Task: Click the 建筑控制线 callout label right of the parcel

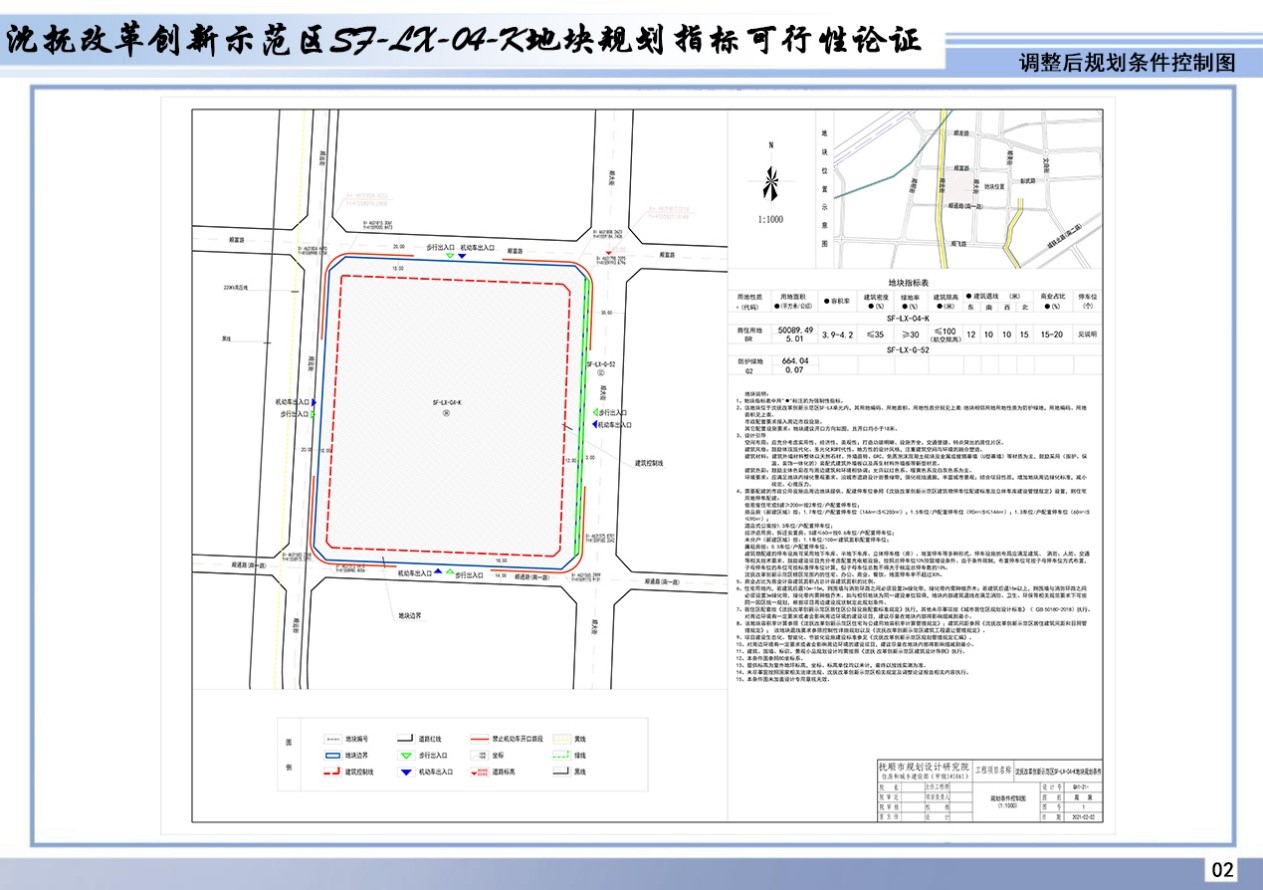Action: click(650, 463)
